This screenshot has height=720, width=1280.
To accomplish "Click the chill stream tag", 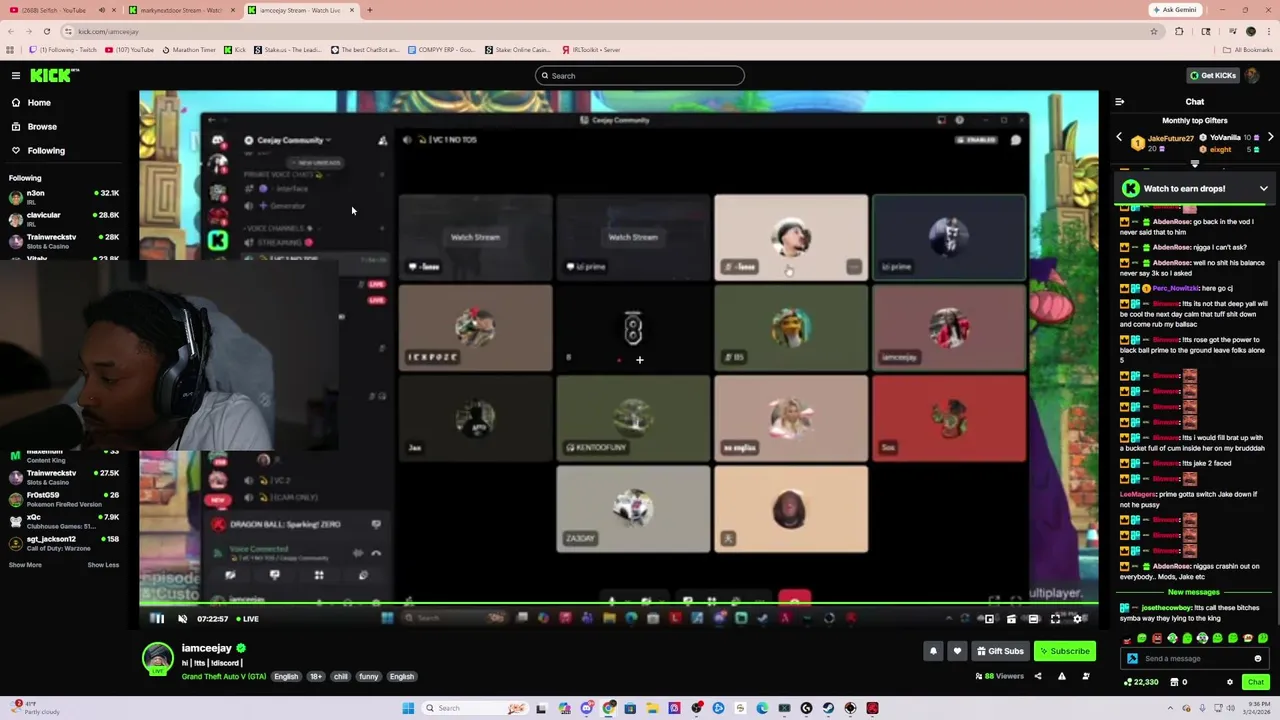I will 341,677.
